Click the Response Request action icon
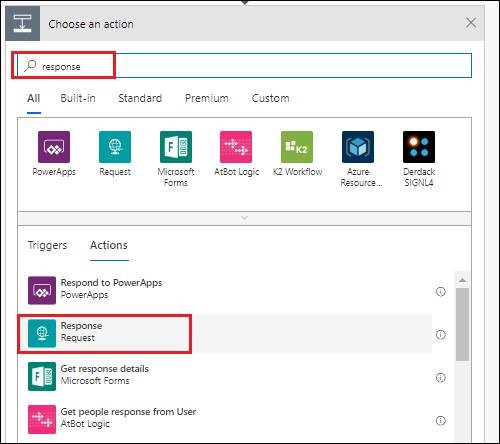 [x=42, y=333]
